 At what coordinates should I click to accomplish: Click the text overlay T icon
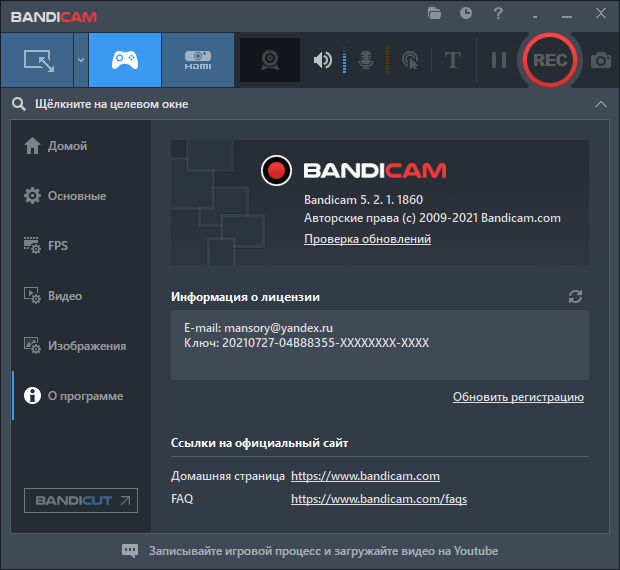(453, 60)
